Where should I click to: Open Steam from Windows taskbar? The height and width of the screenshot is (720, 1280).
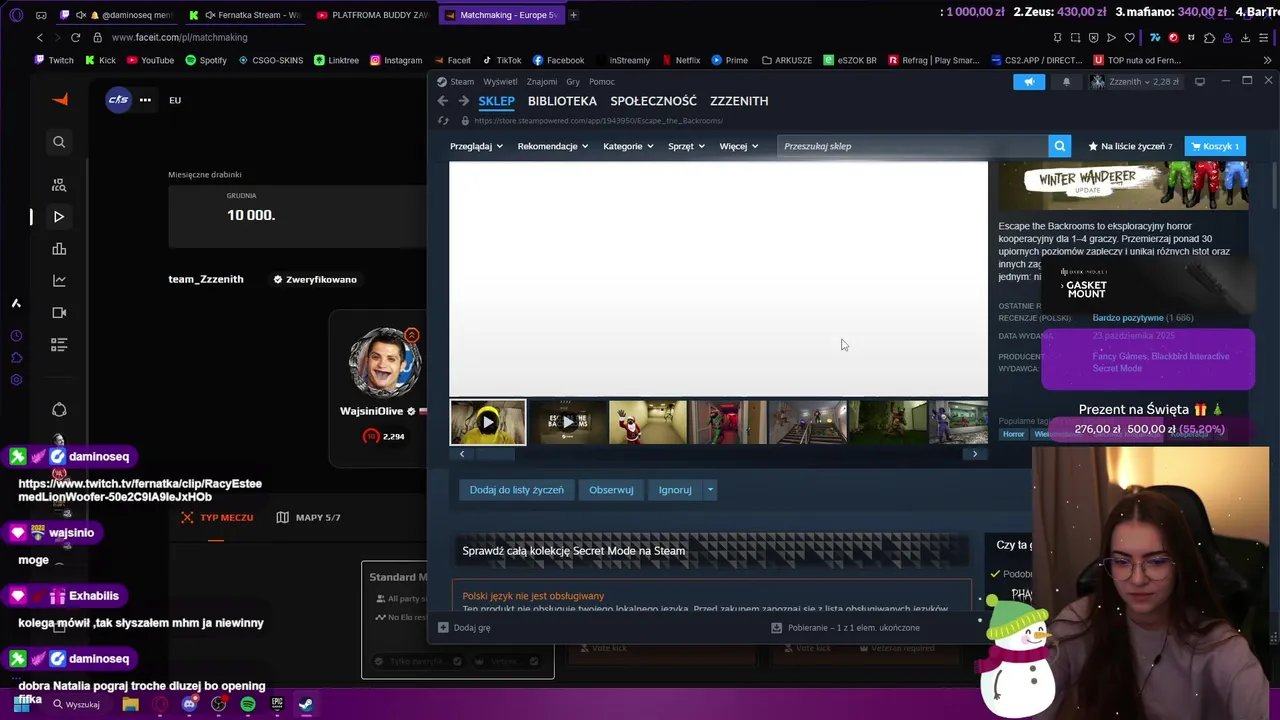(x=306, y=704)
